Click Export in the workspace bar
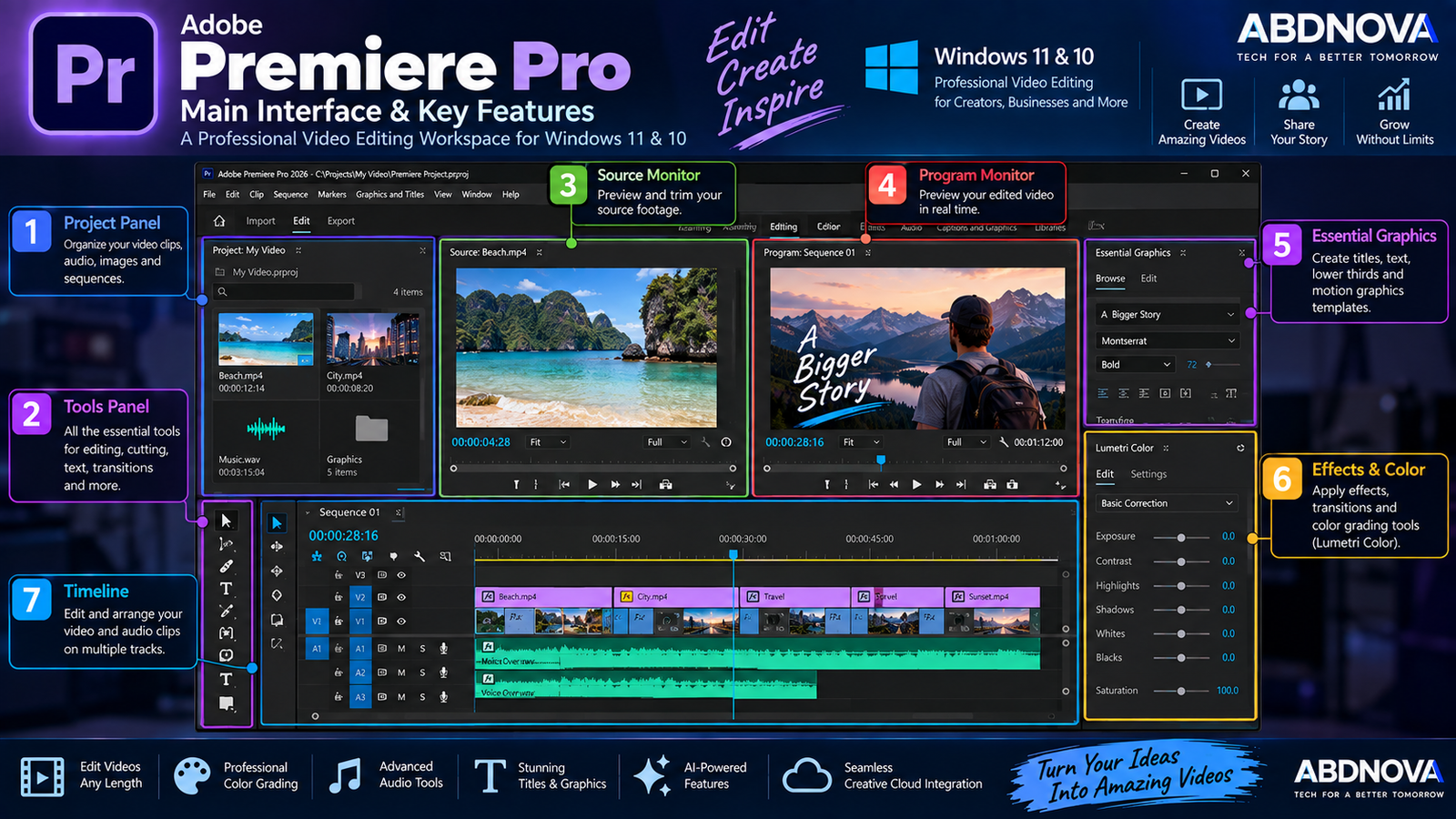The height and width of the screenshot is (819, 1456). tap(341, 221)
